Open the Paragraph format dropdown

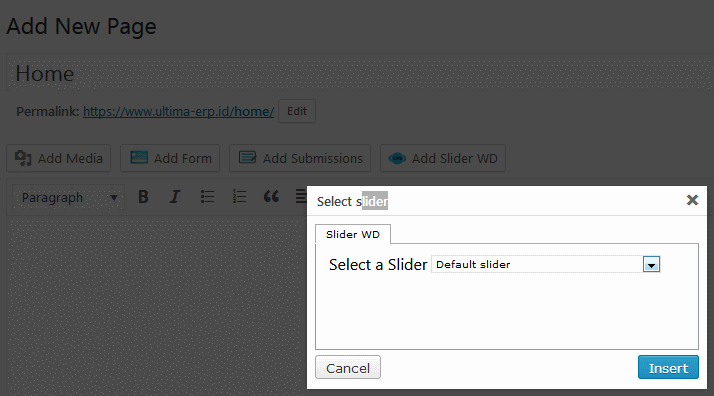[x=68, y=198]
